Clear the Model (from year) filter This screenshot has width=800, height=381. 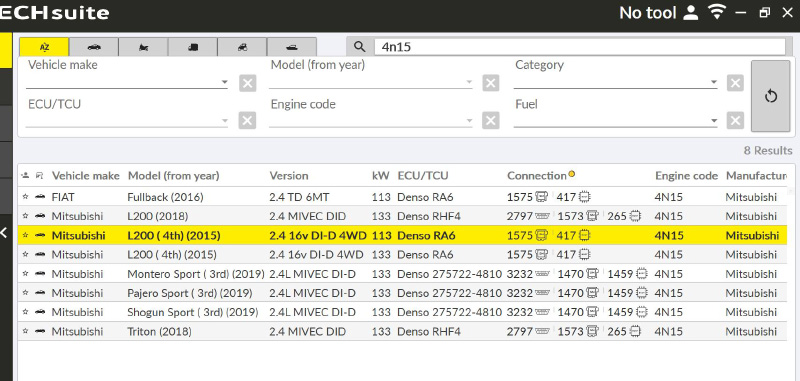(x=490, y=83)
